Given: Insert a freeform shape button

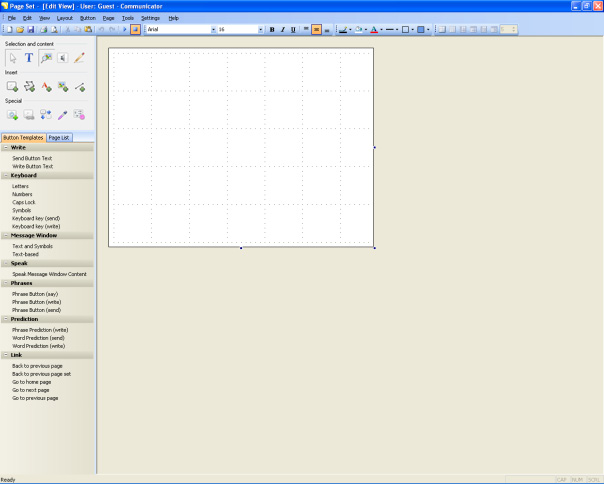Looking at the screenshot, I should pos(29,86).
